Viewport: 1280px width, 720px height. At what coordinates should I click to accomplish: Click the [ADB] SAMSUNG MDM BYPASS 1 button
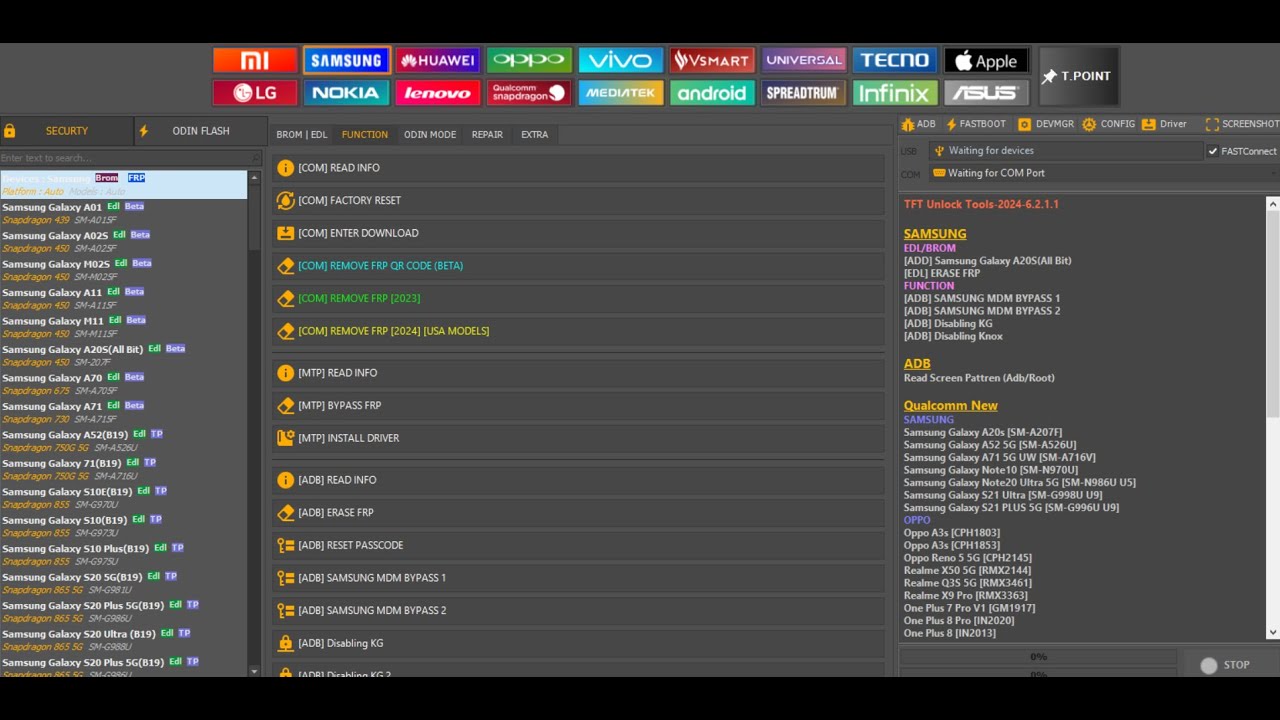578,578
